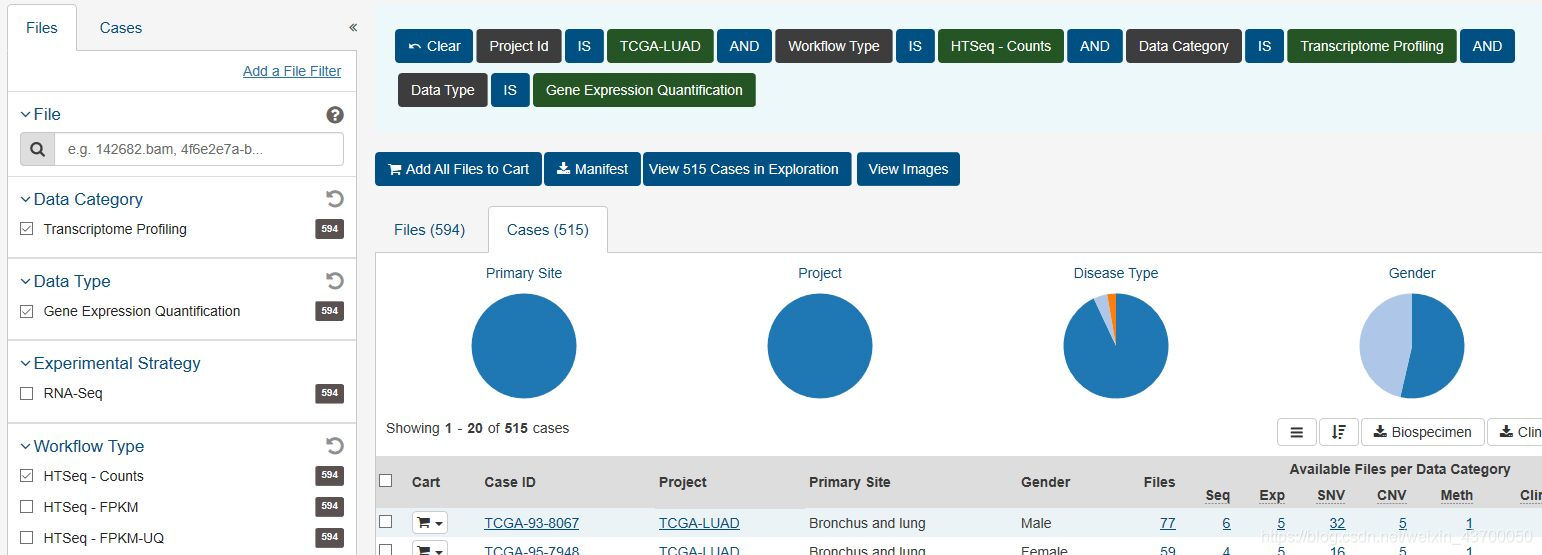Screen dimensions: 1542x555
Task: Reset the Data Category filter
Action: [x=335, y=199]
